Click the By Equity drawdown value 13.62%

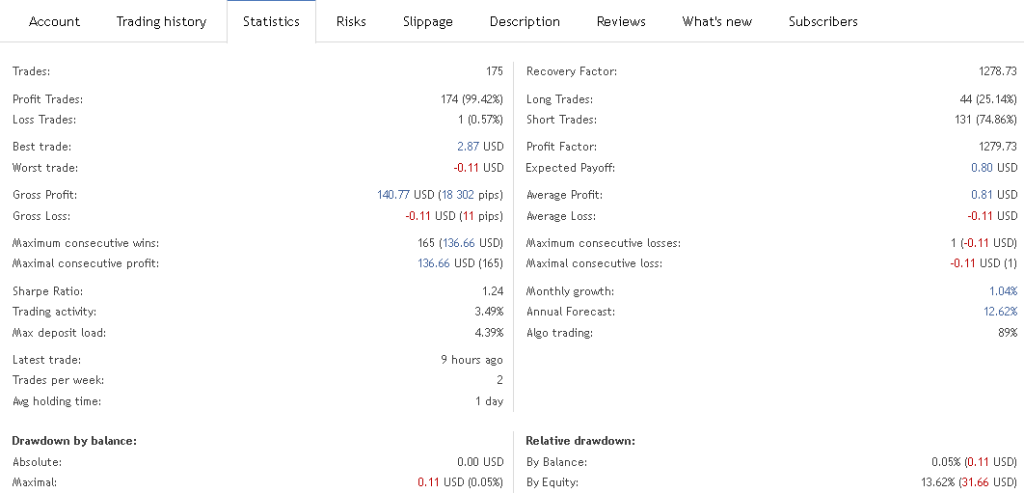[941, 483]
